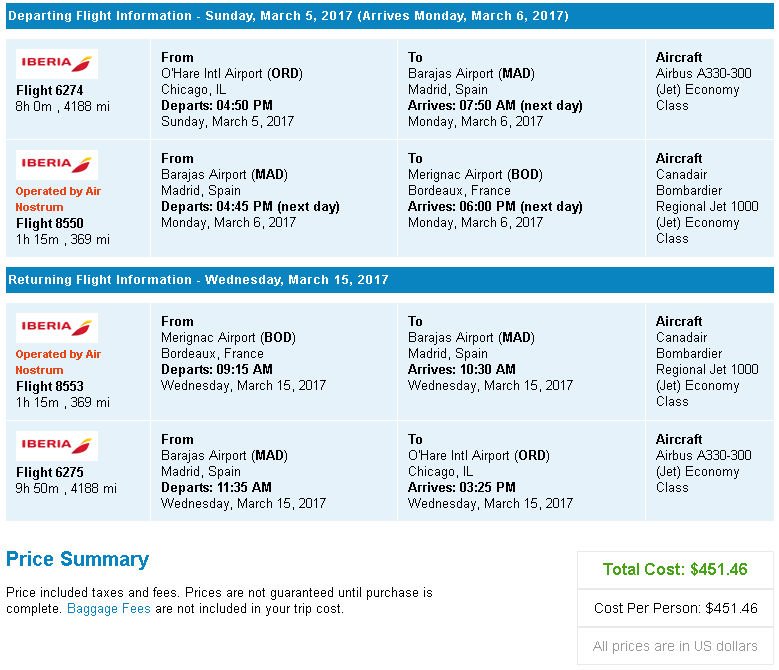This screenshot has height=670, width=779.
Task: Click the Flight 8553 number text
Action: (50, 386)
